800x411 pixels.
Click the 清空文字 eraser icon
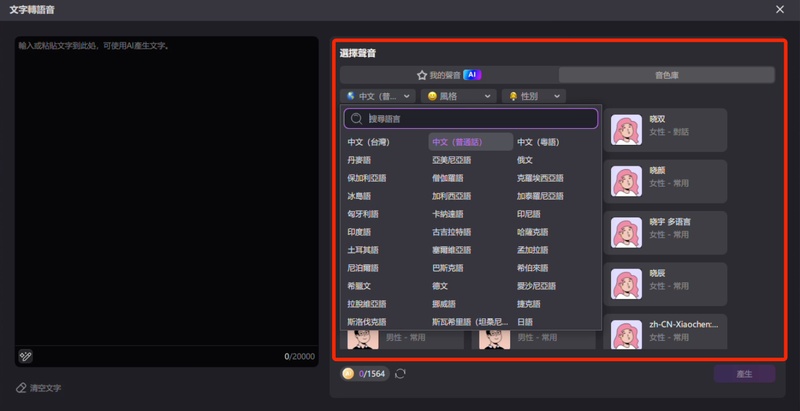[x=21, y=388]
